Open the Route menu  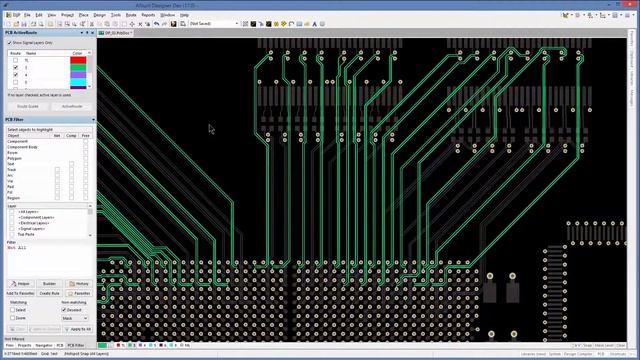[131, 15]
